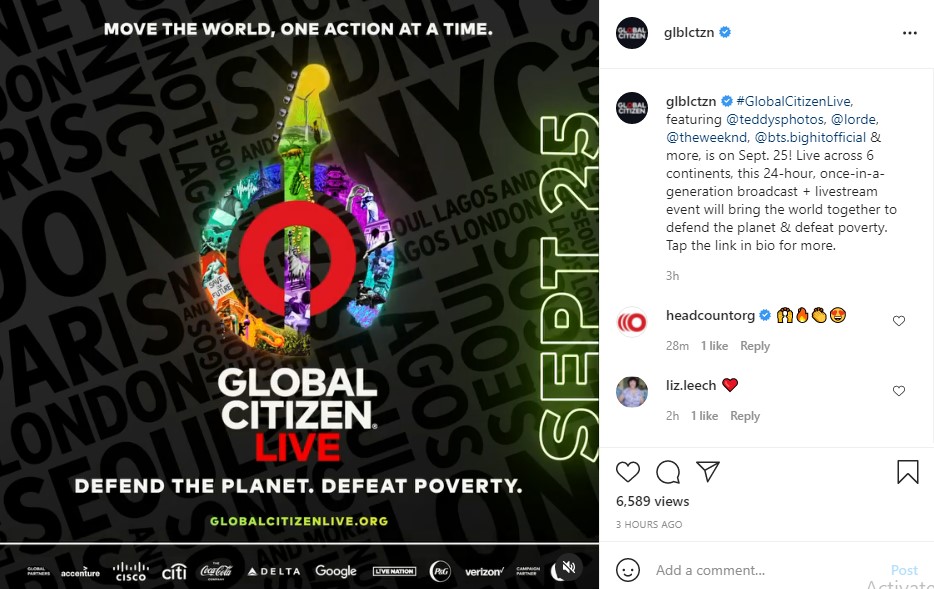The height and width of the screenshot is (589, 934).
Task: Like liz.leech's comment heart
Action: tap(899, 391)
